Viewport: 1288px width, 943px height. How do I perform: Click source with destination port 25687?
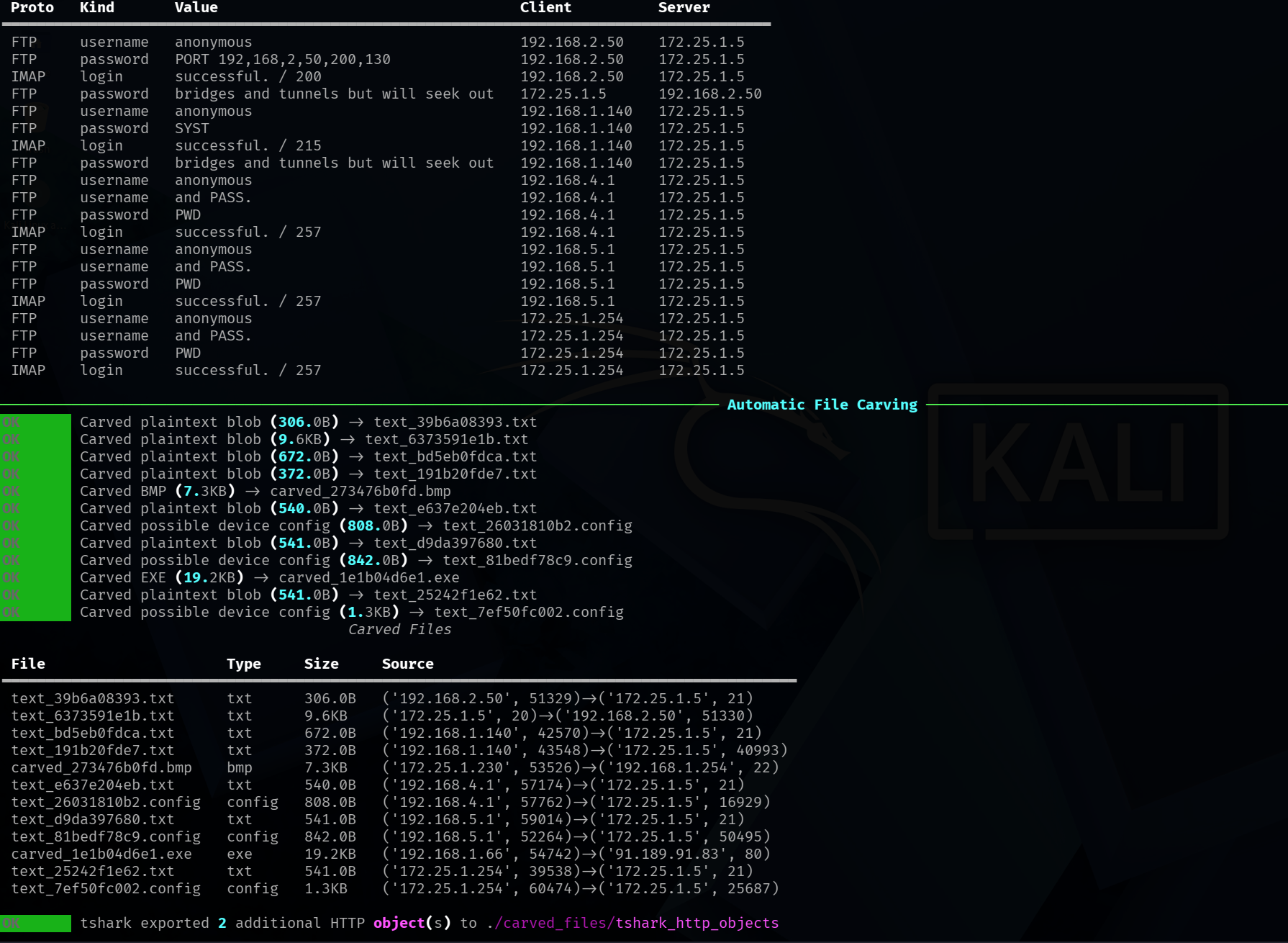[581, 889]
